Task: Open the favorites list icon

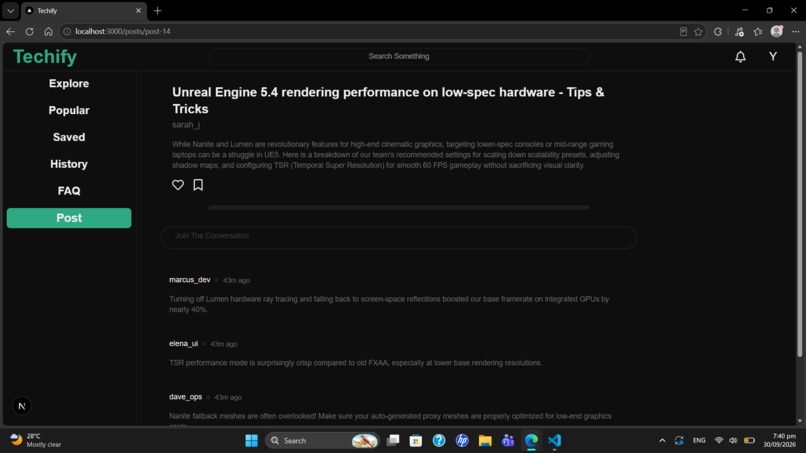Action: tap(758, 31)
